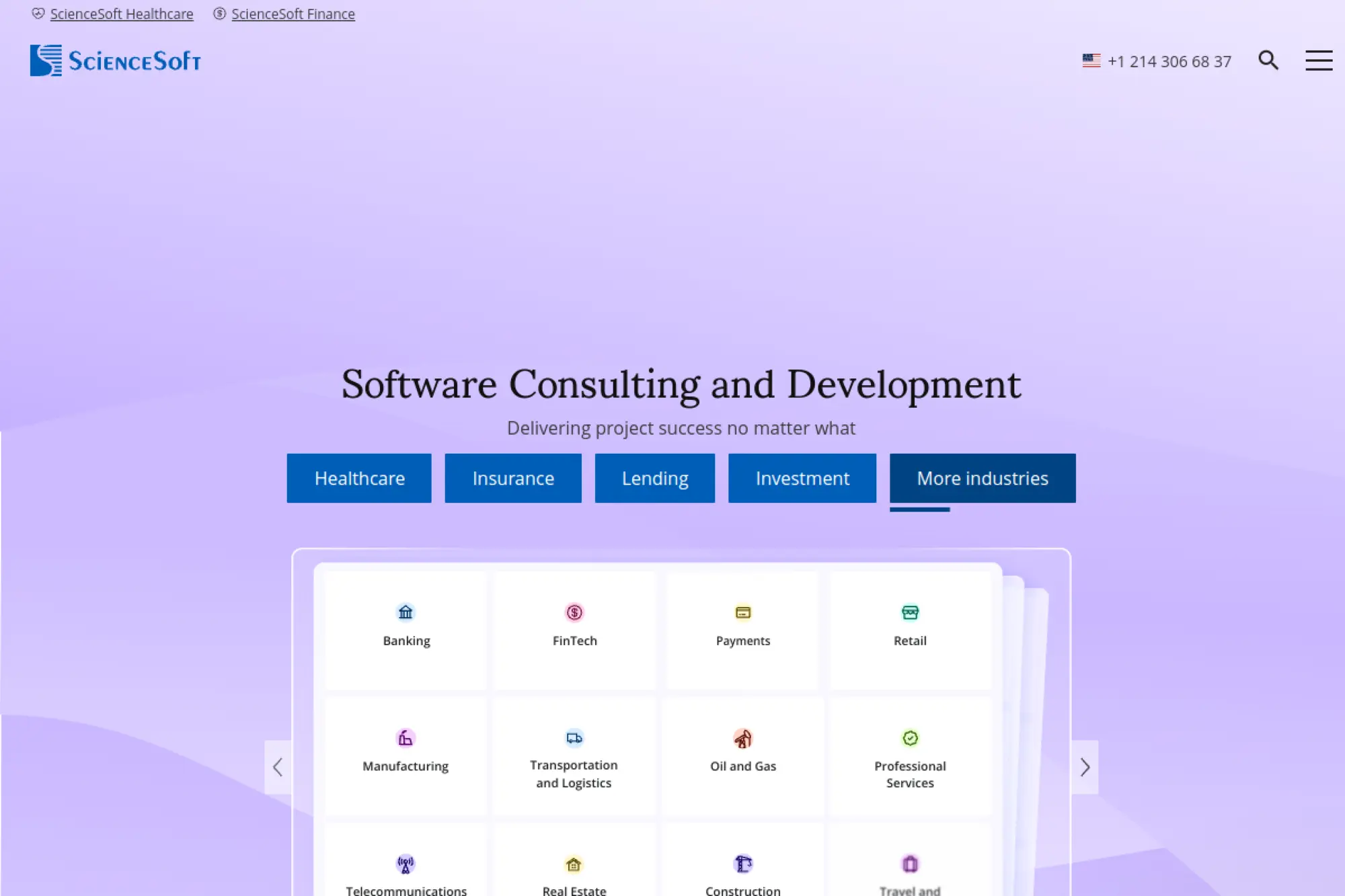Click the ScienceSoft logo
This screenshot has height=896, width=1345.
pos(115,60)
